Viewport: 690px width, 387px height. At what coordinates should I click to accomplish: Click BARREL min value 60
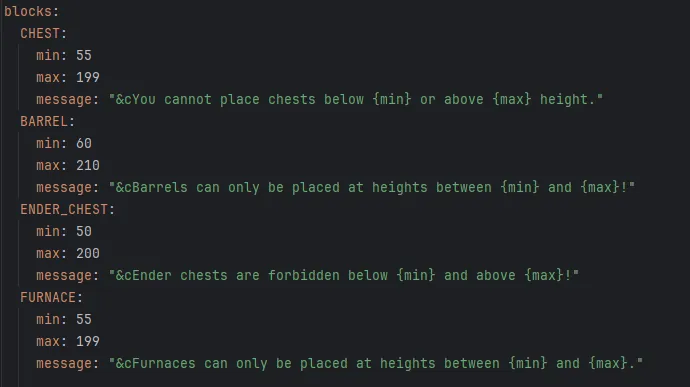tap(84, 144)
